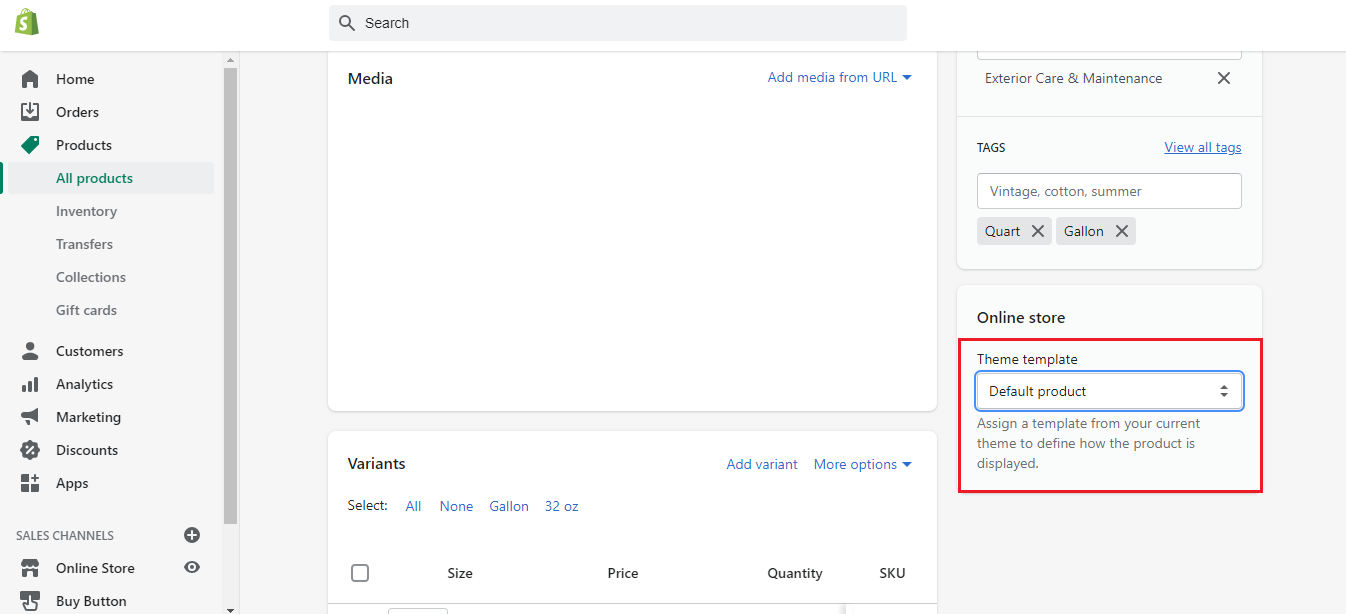The width and height of the screenshot is (1346, 614).
Task: Click the Orders inbox icon
Action: [30, 112]
